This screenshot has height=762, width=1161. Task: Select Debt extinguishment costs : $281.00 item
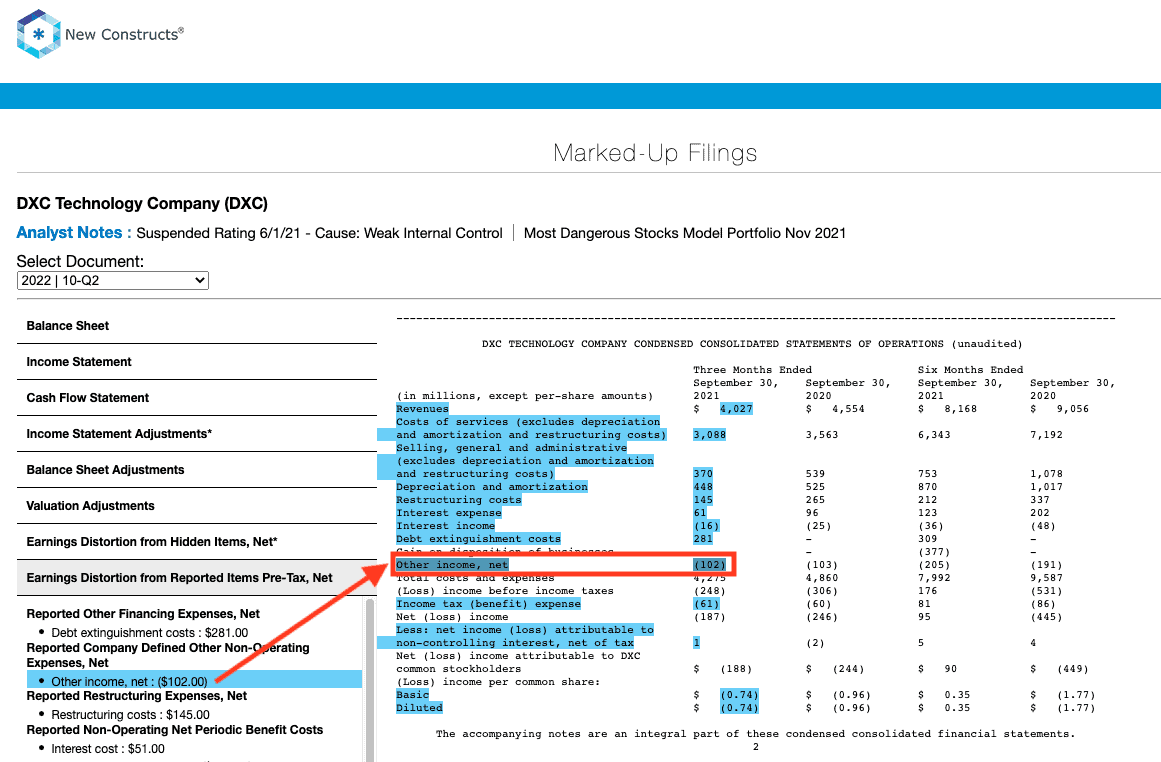tap(150, 632)
